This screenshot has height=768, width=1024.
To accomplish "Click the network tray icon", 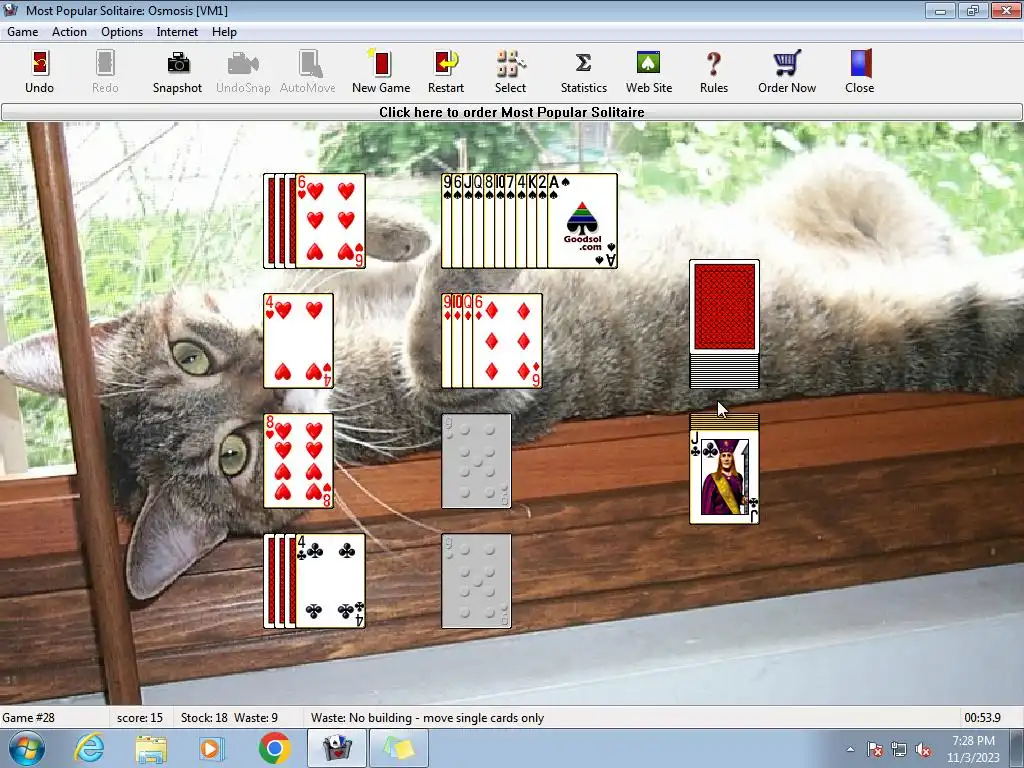I will (x=899, y=749).
